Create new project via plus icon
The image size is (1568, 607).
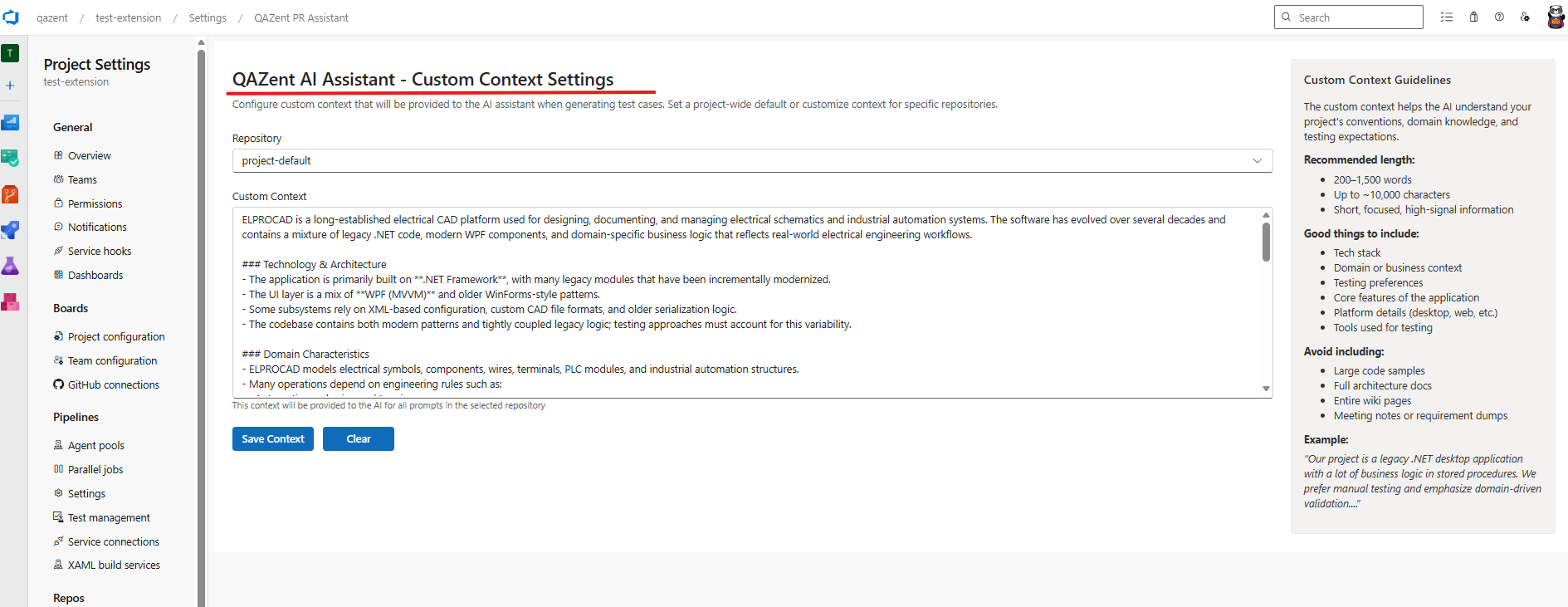point(11,86)
